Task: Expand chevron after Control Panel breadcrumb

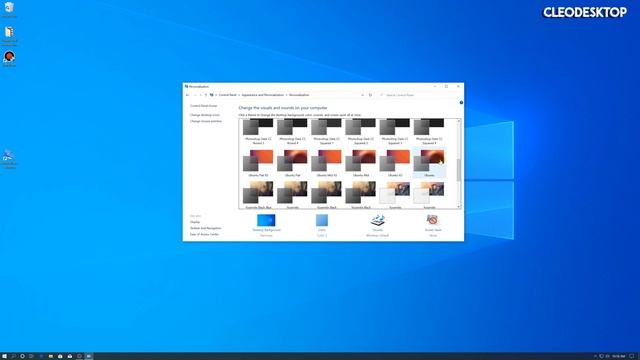Action: 239,95
